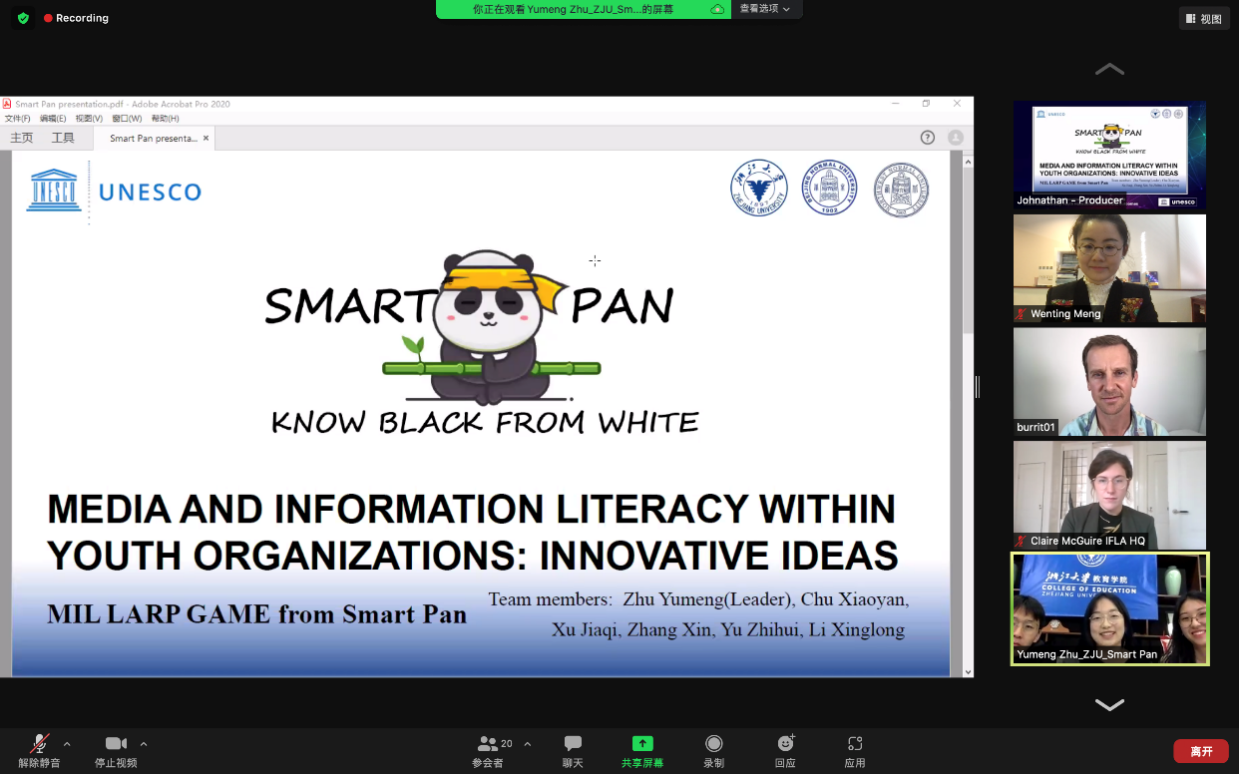
Task: Open the chat (聊天) panel
Action: [572, 745]
